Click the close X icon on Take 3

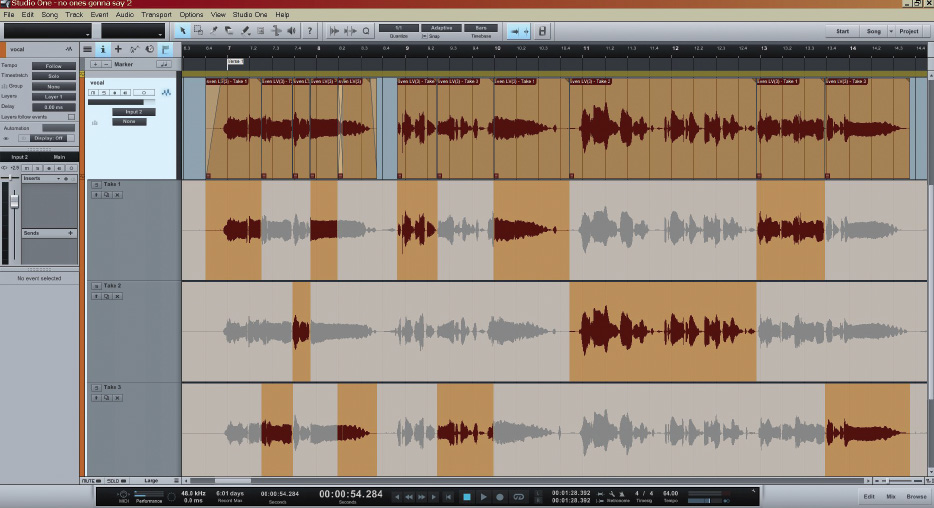(117, 398)
